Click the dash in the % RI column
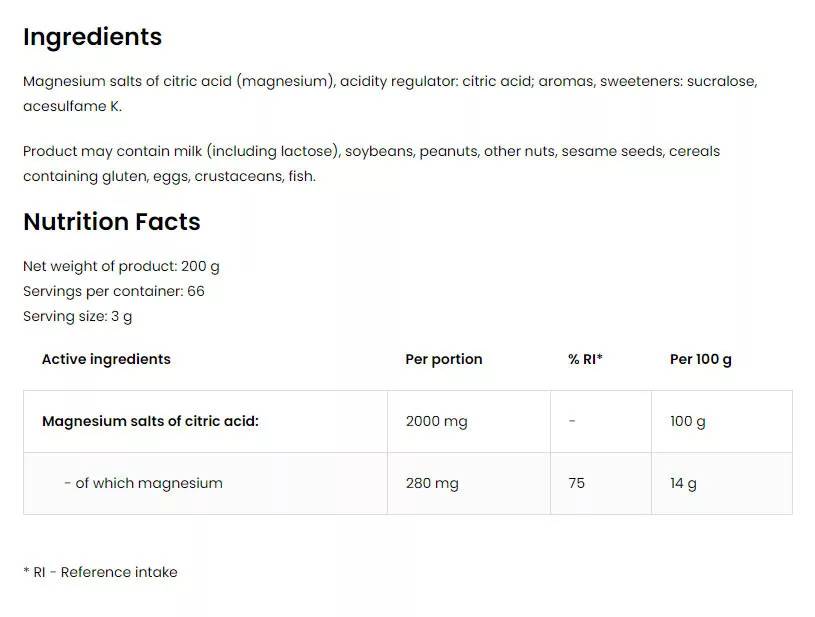 click(x=572, y=421)
